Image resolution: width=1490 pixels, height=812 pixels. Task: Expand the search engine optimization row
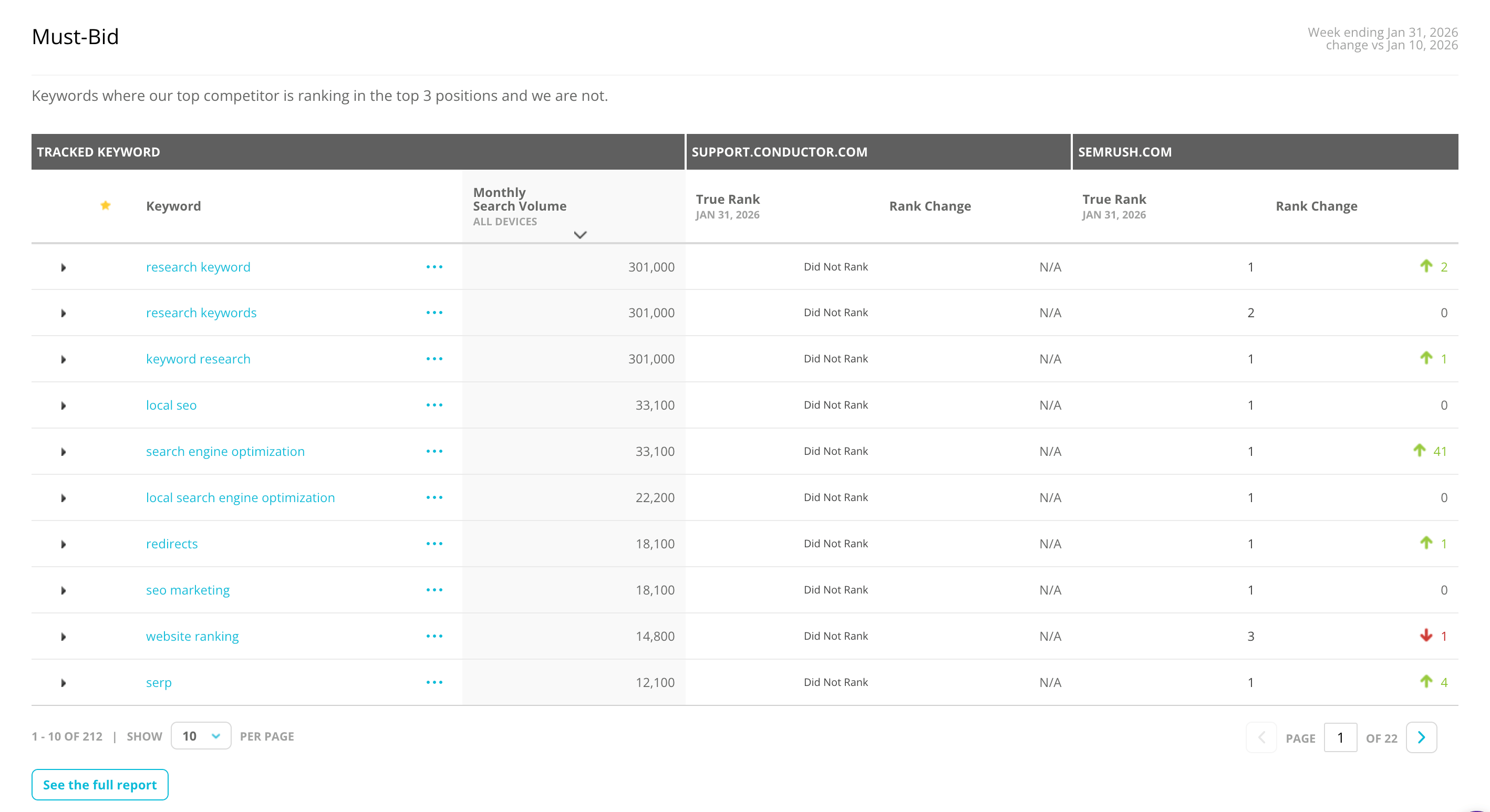(x=64, y=452)
